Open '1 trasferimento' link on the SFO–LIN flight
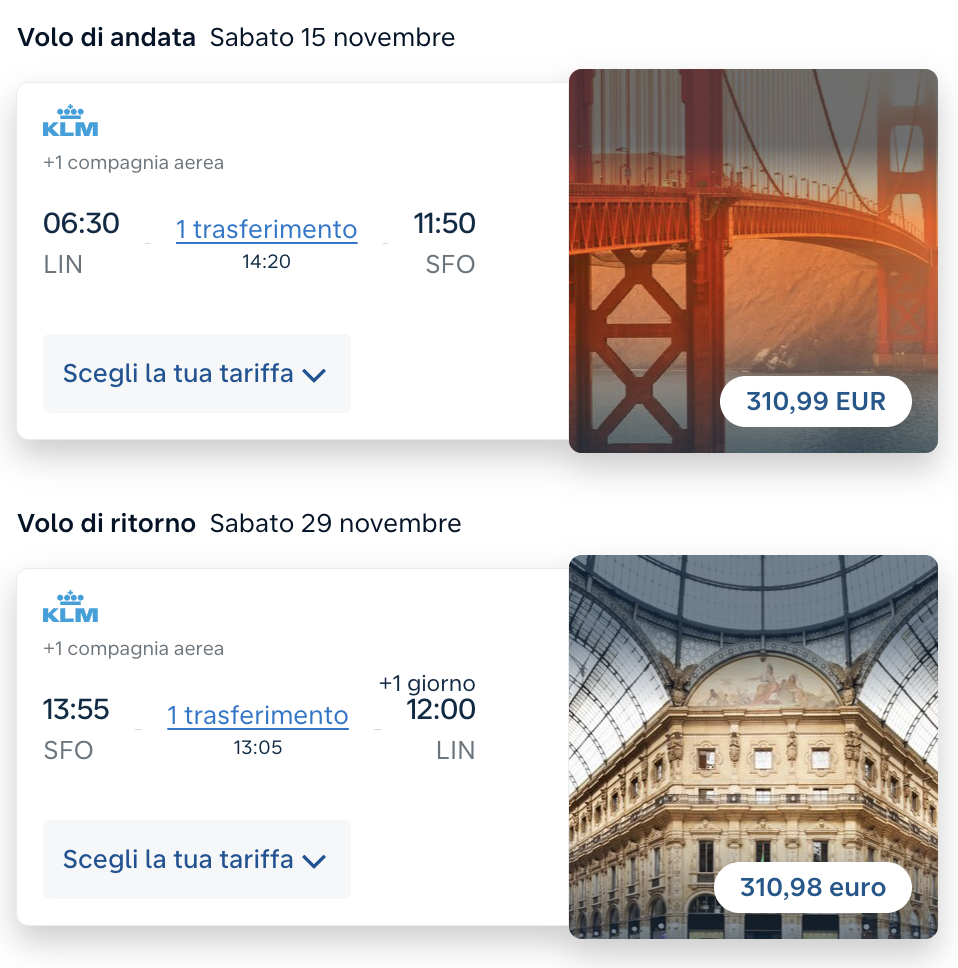 coord(258,715)
